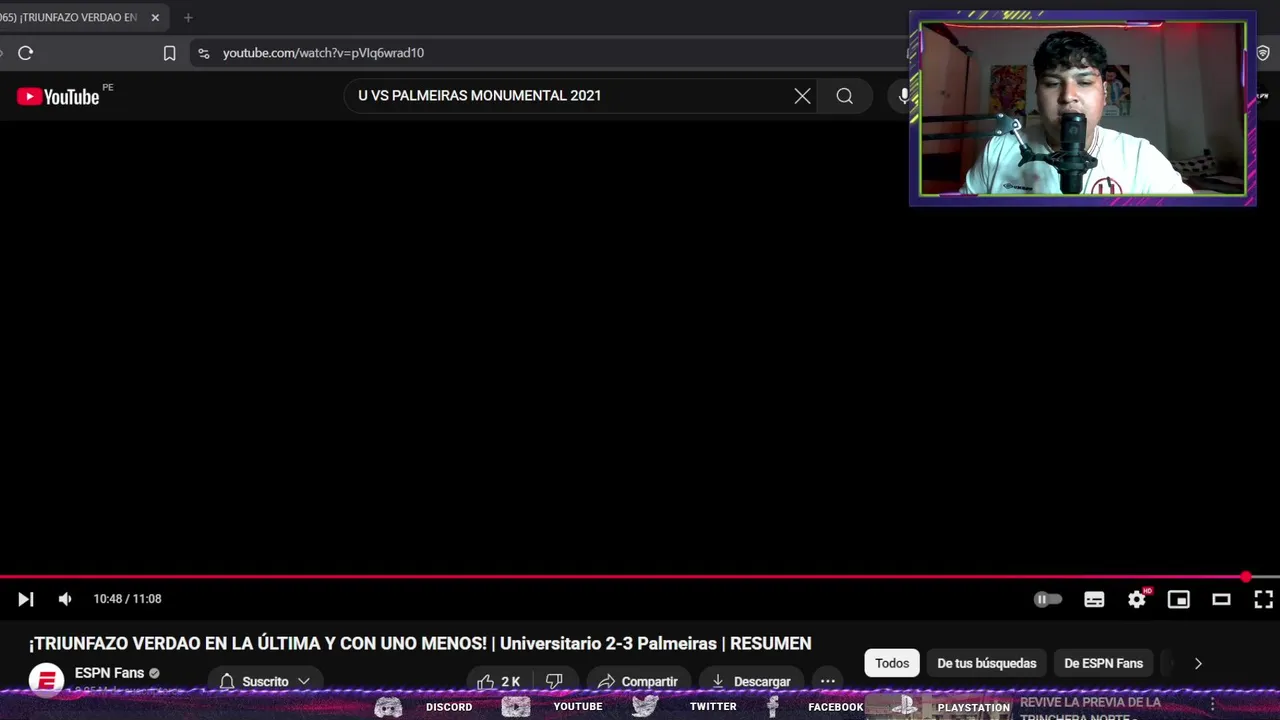Viewport: 1280px width, 720px height.
Task: Mute the video volume
Action: point(65,599)
